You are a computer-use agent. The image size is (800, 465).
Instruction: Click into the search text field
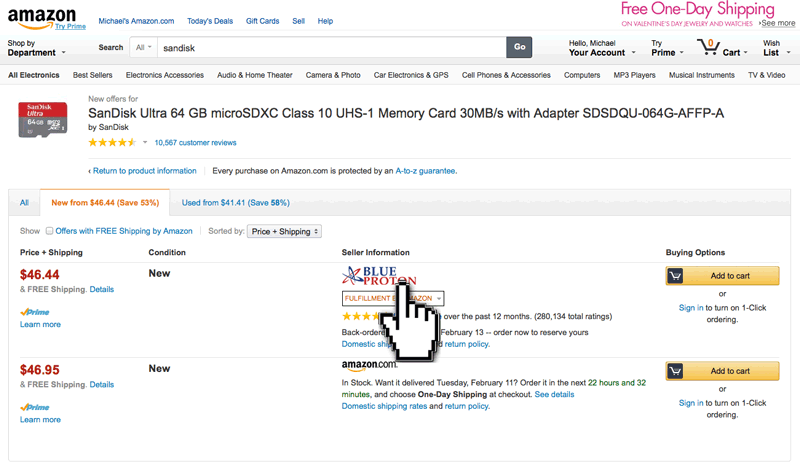coord(330,47)
